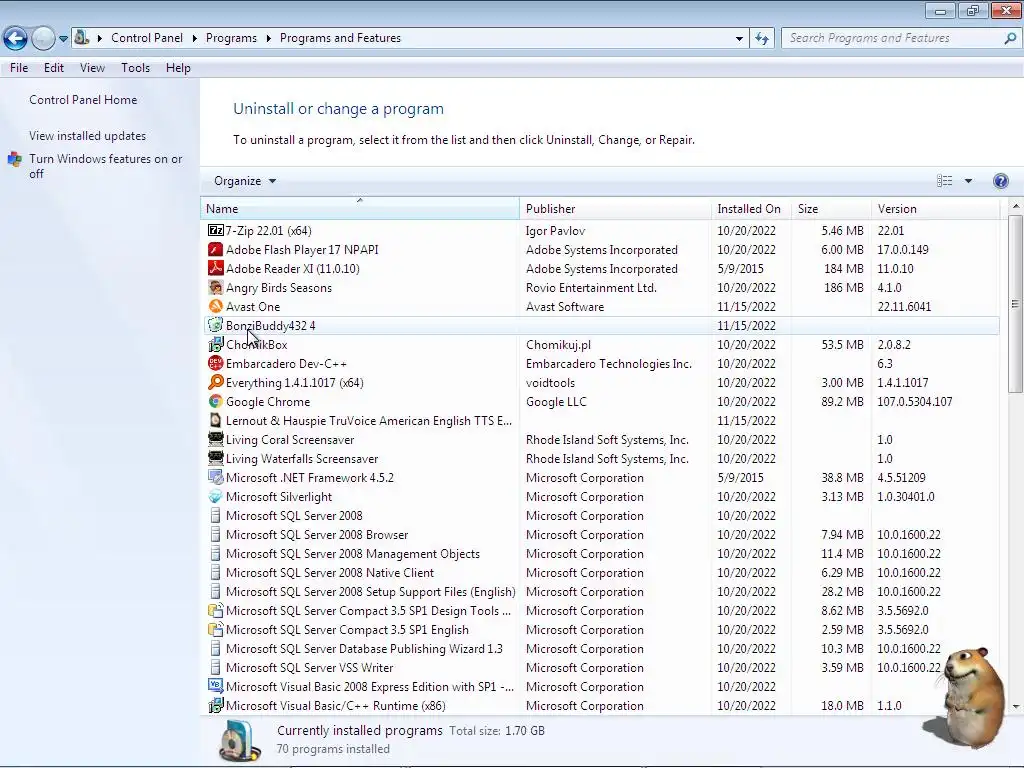Open the address bar history dropdown
1024x768 pixels.
[739, 39]
